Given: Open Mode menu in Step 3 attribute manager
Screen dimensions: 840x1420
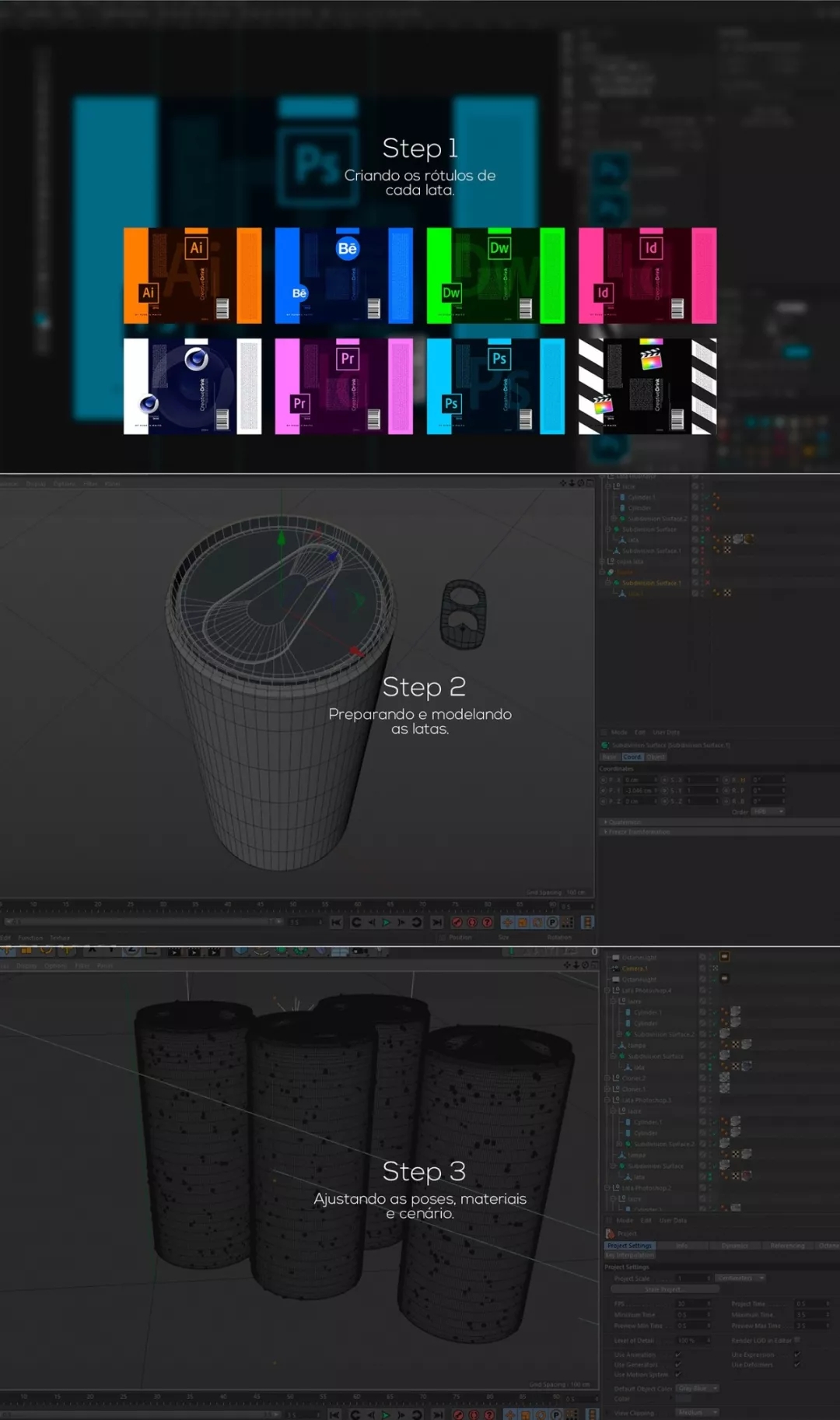Looking at the screenshot, I should (625, 1221).
